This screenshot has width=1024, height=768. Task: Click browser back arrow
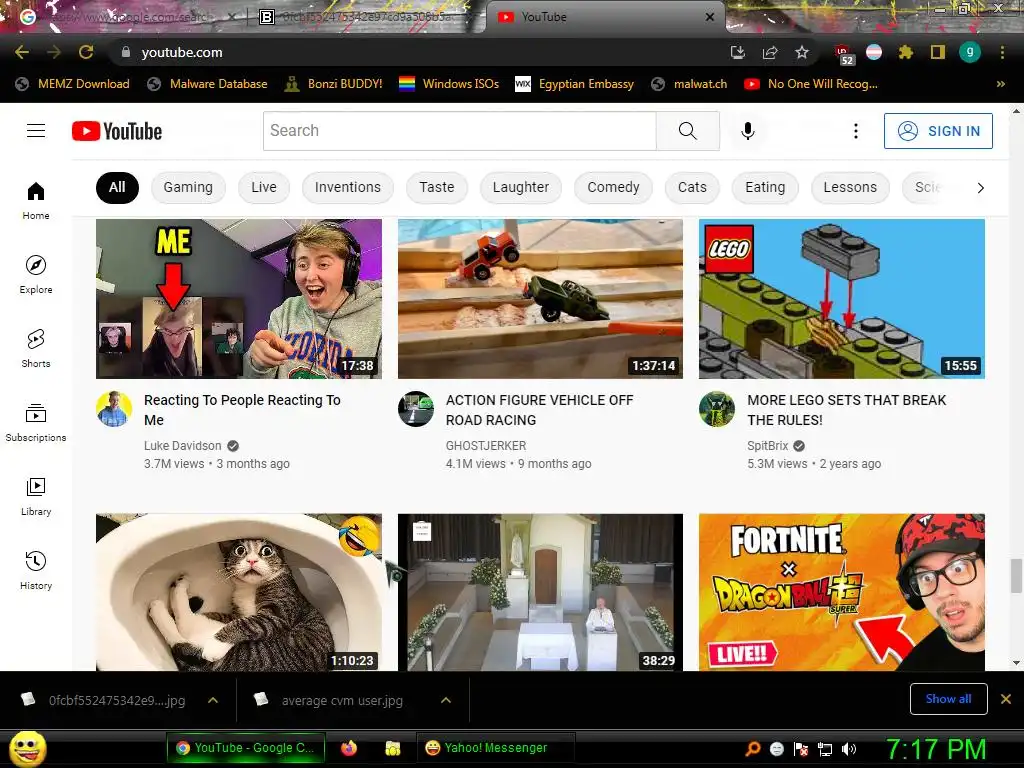click(x=22, y=52)
